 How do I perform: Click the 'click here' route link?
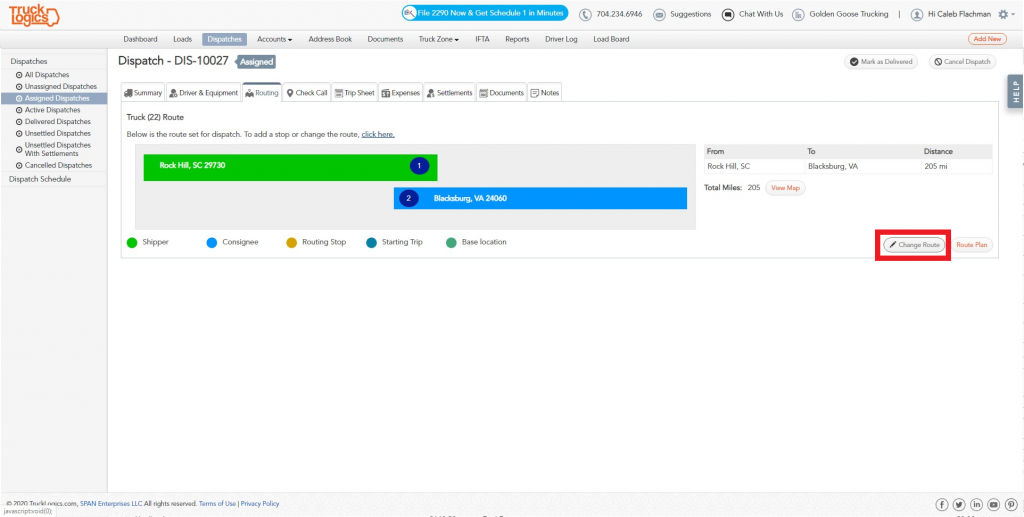378,134
